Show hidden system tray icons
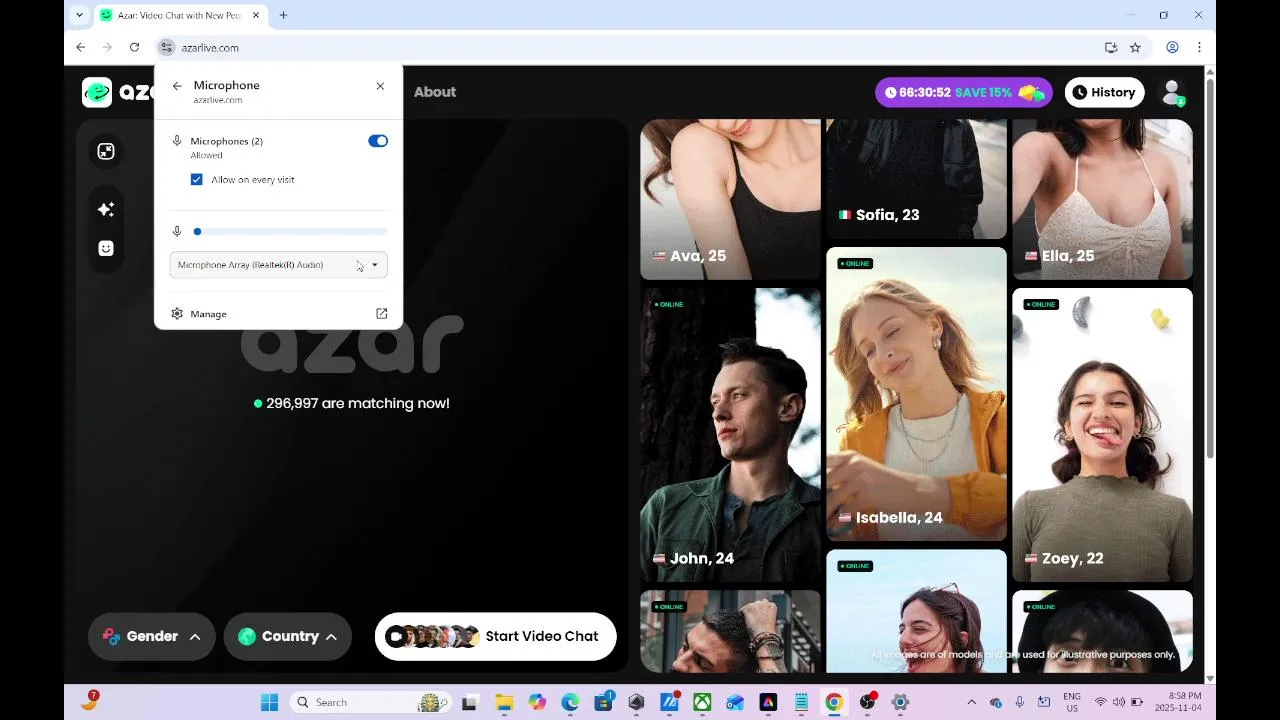1280x720 pixels. [971, 702]
